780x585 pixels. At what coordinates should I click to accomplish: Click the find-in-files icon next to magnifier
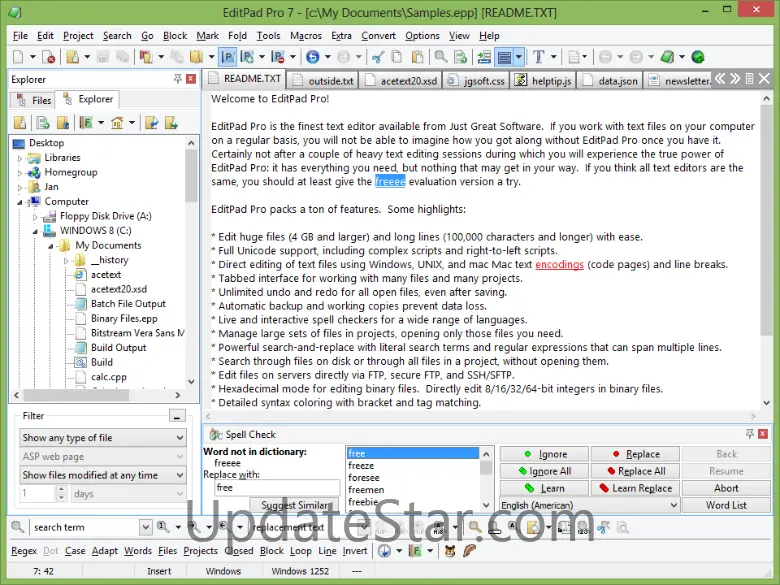[461, 57]
